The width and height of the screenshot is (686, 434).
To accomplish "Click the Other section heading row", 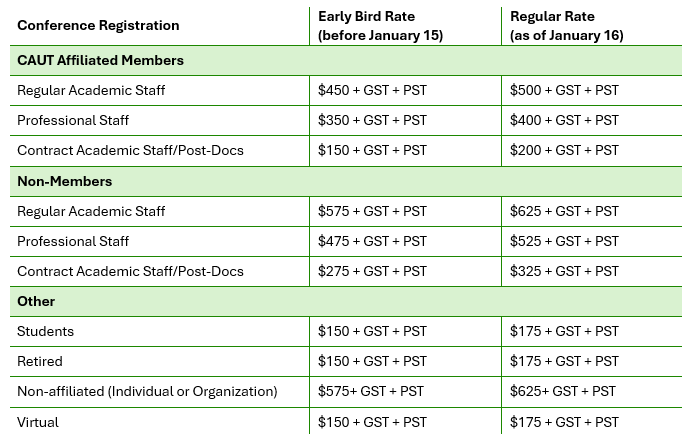I will [346, 301].
